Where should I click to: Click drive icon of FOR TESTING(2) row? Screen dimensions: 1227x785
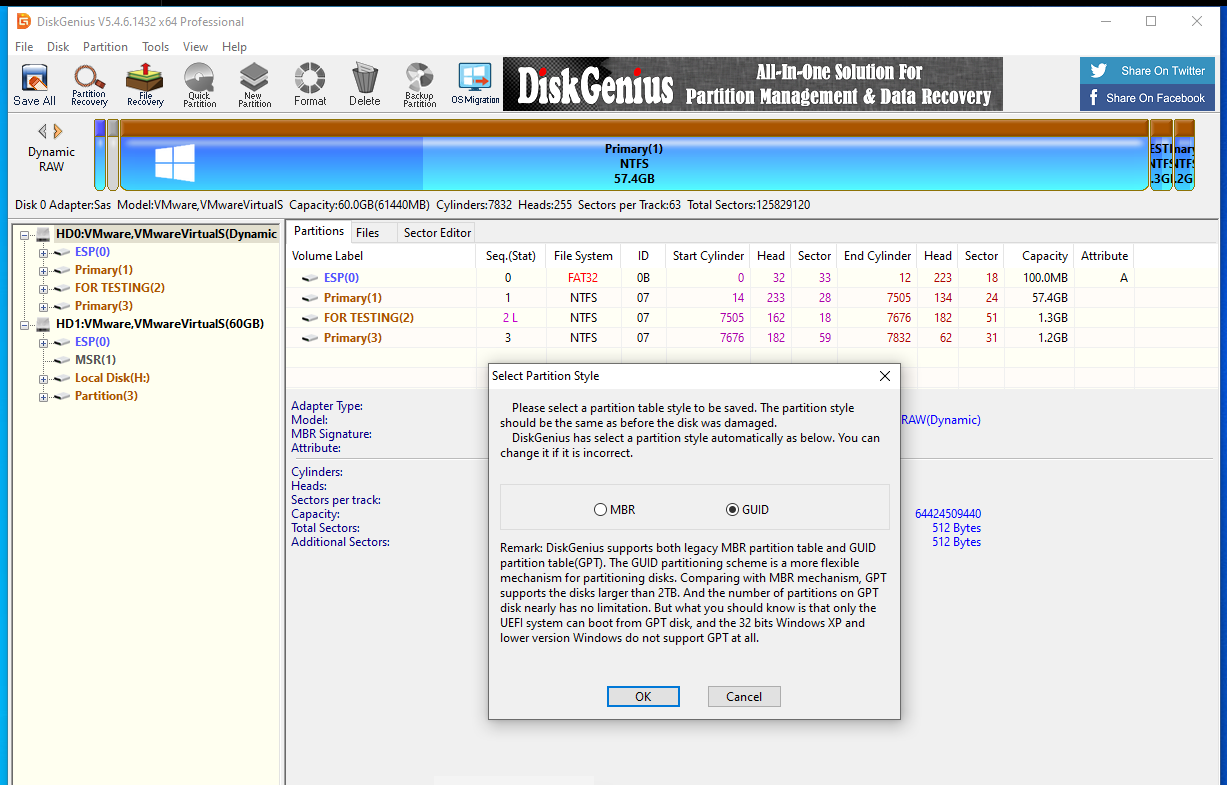(310, 318)
